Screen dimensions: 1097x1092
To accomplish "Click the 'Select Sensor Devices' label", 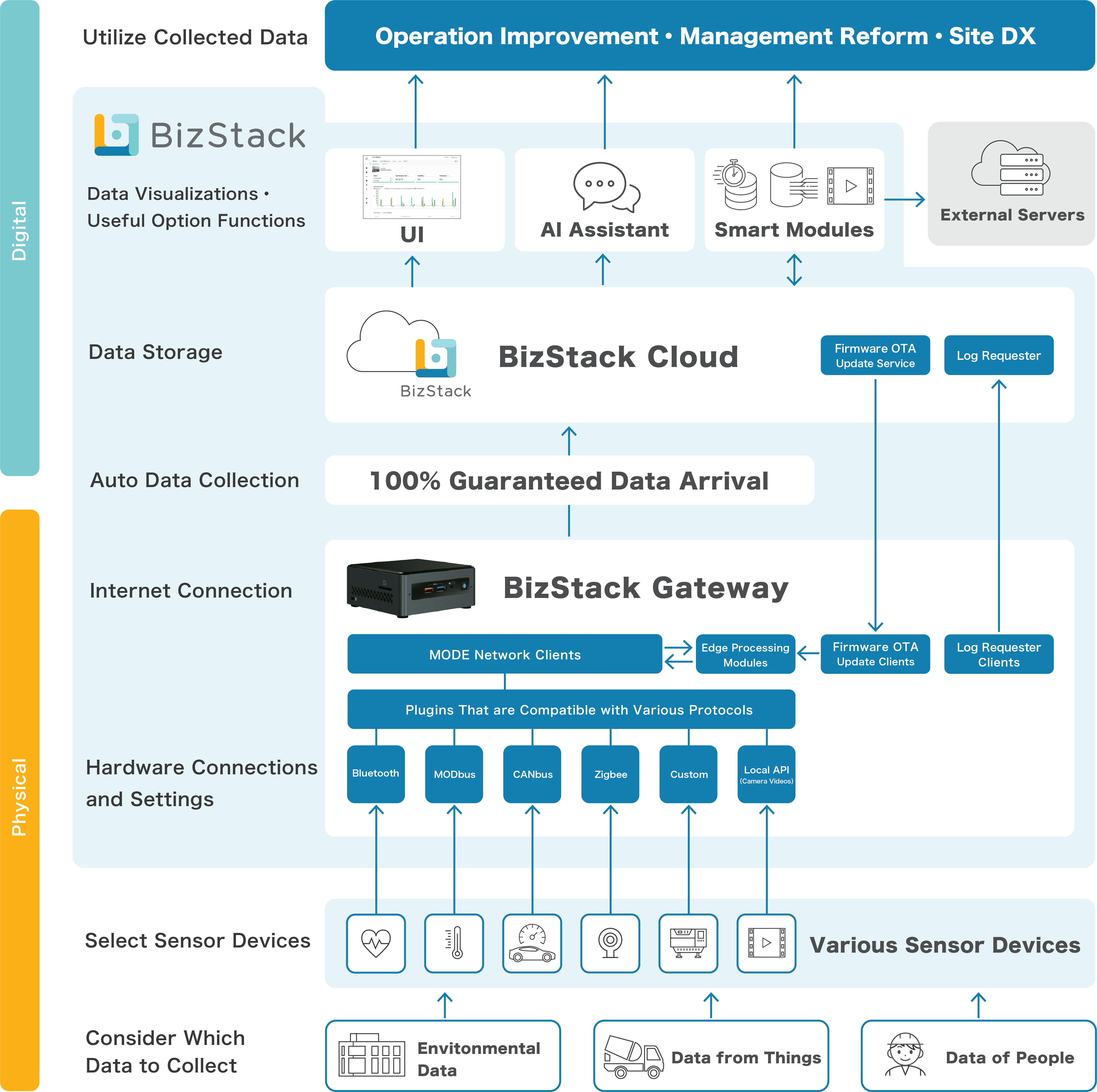I will tap(198, 941).
